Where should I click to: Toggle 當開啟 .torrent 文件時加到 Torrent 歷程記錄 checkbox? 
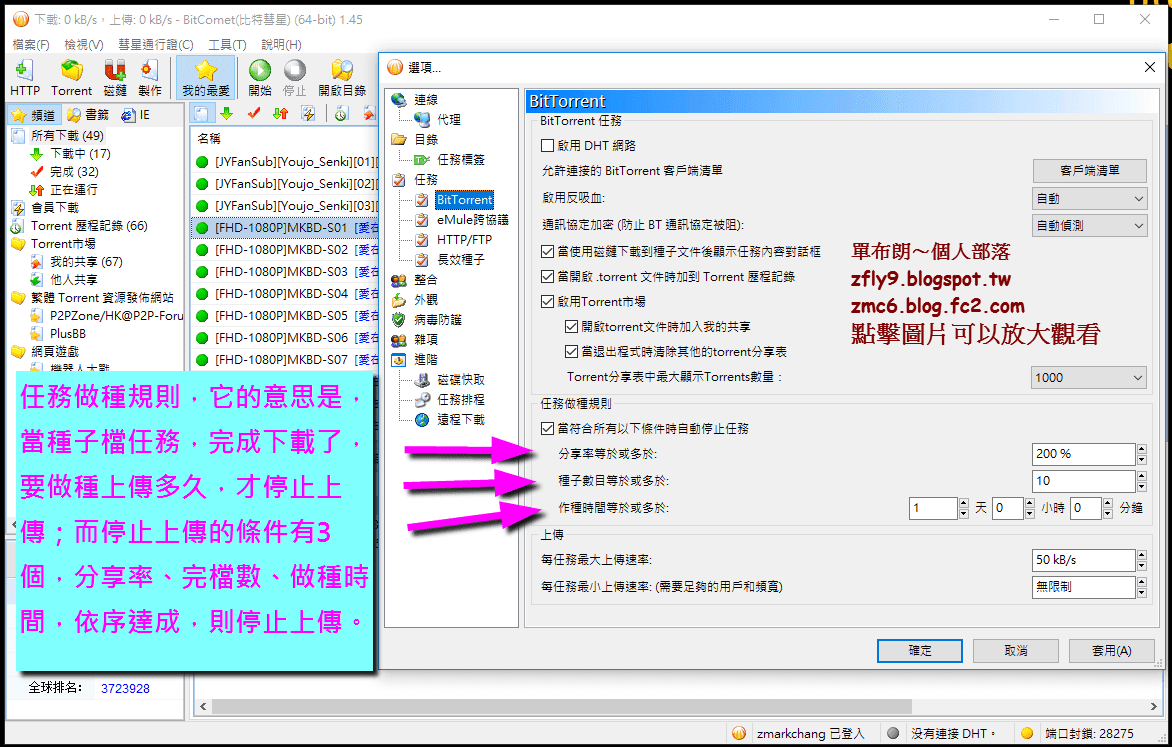[548, 277]
